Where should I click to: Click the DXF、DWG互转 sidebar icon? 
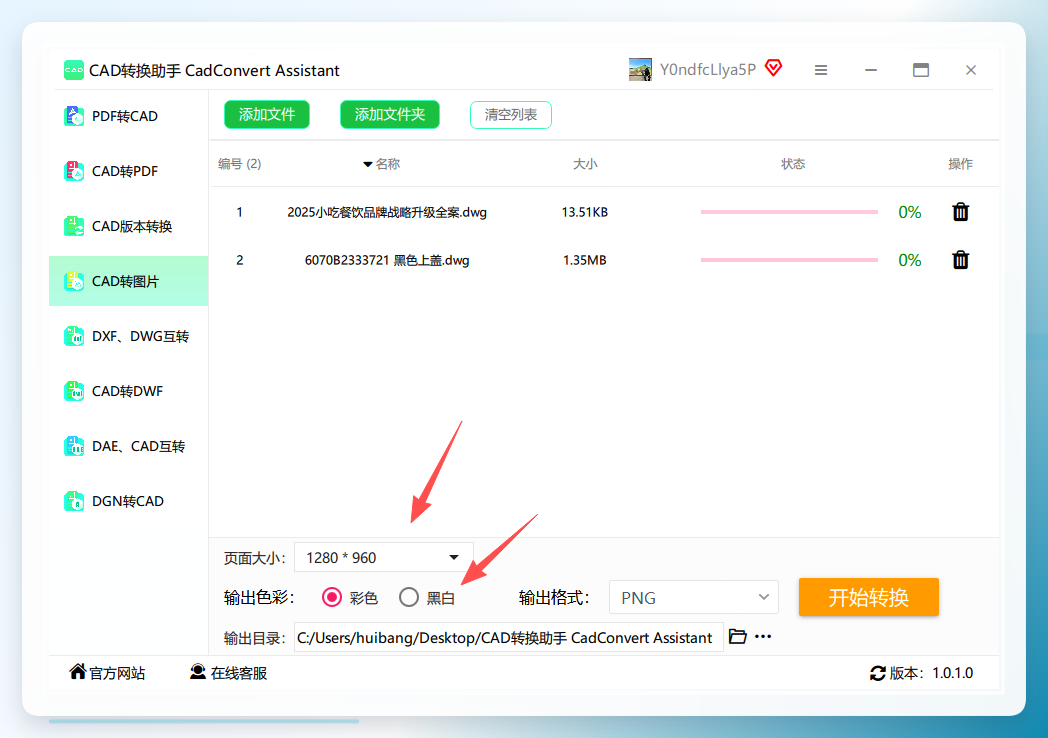click(x=74, y=336)
